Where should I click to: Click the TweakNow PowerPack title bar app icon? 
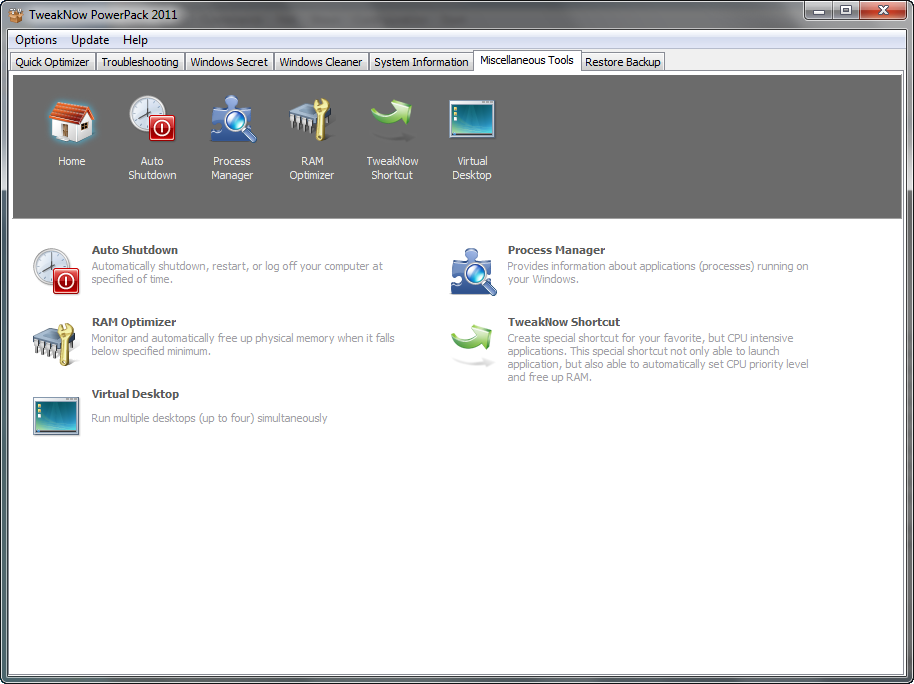[x=16, y=15]
